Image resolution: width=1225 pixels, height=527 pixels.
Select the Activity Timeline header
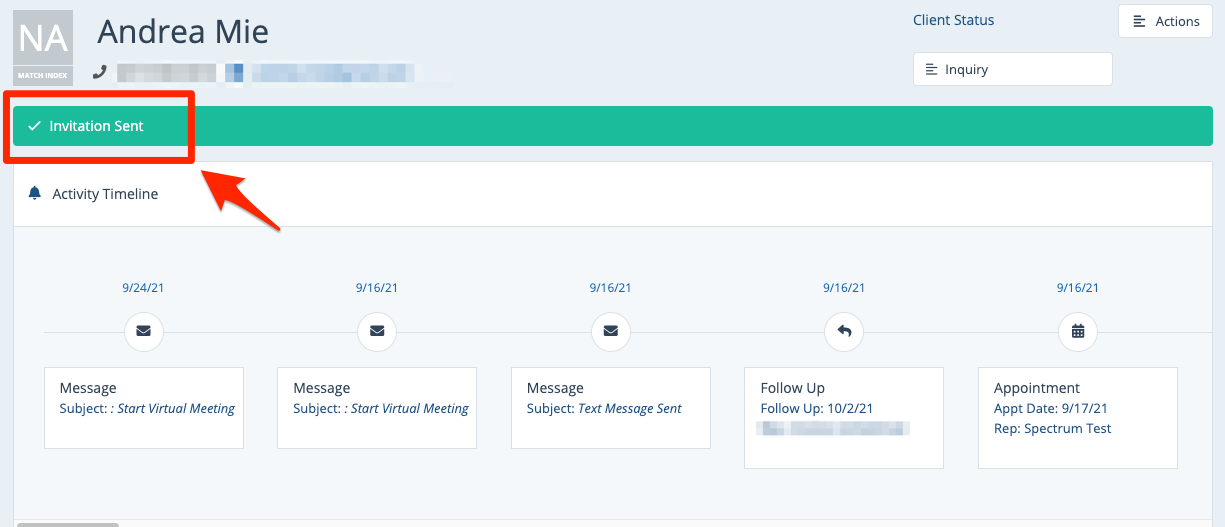pyautogui.click(x=105, y=194)
